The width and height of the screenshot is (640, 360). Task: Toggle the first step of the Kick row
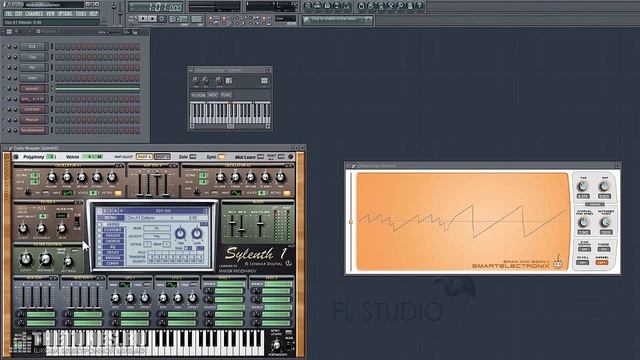(58, 47)
